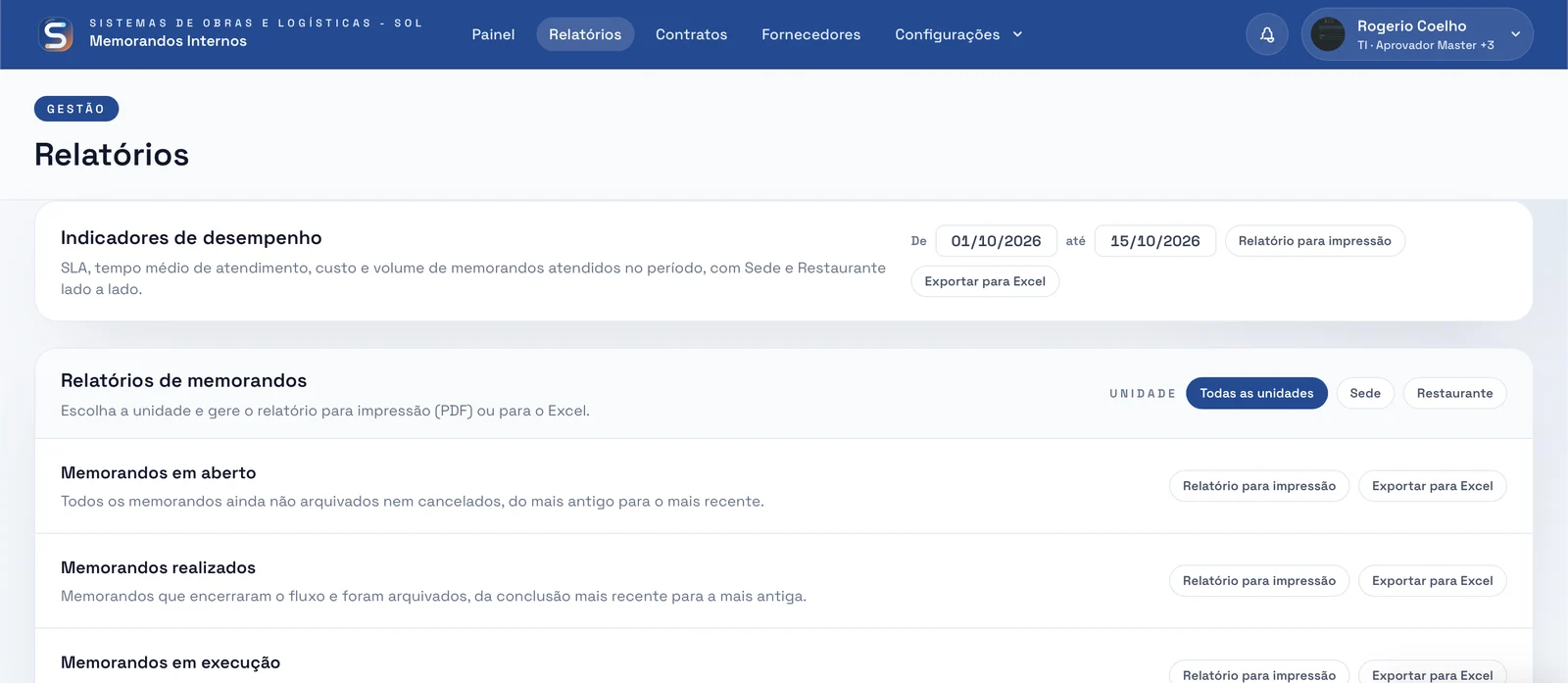Screen dimensions: 1568x683
Task: Generate print report for Indicadores de desempenho
Action: pyautogui.click(x=1314, y=241)
